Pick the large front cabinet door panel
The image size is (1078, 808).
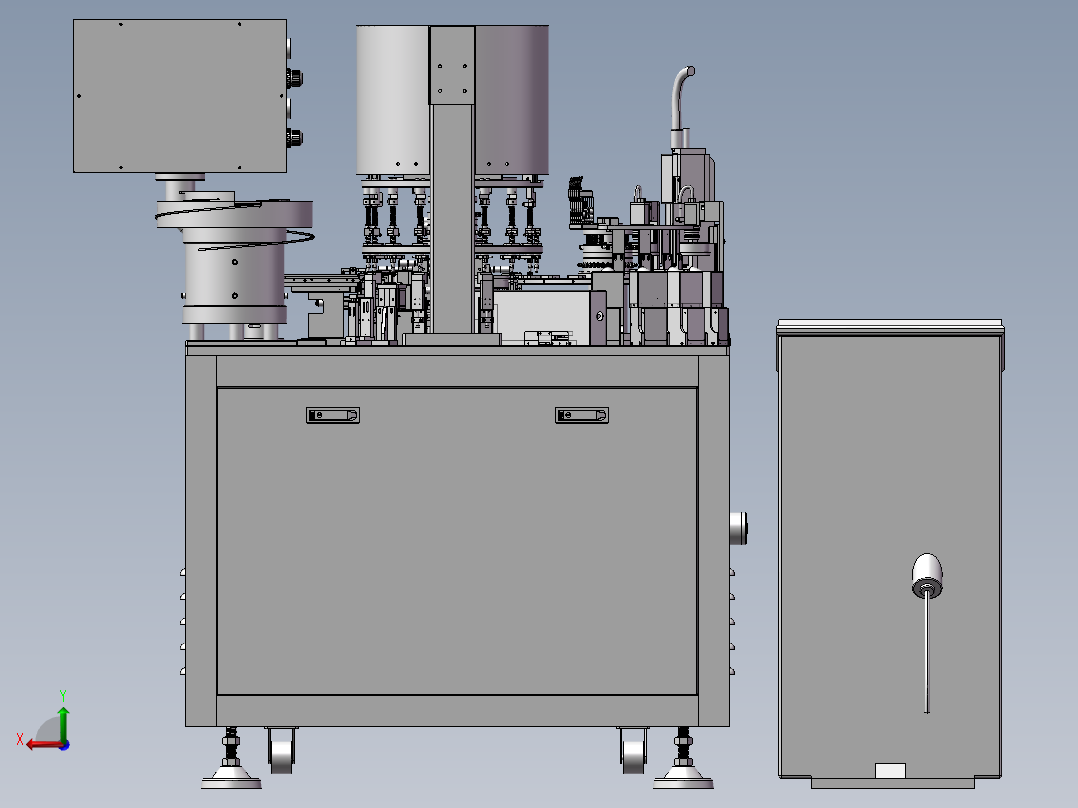[x=457, y=541]
